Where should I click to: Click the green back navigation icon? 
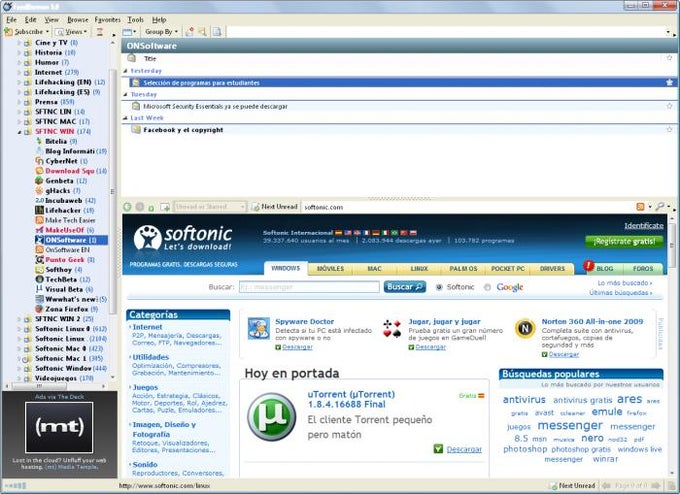pos(127,207)
